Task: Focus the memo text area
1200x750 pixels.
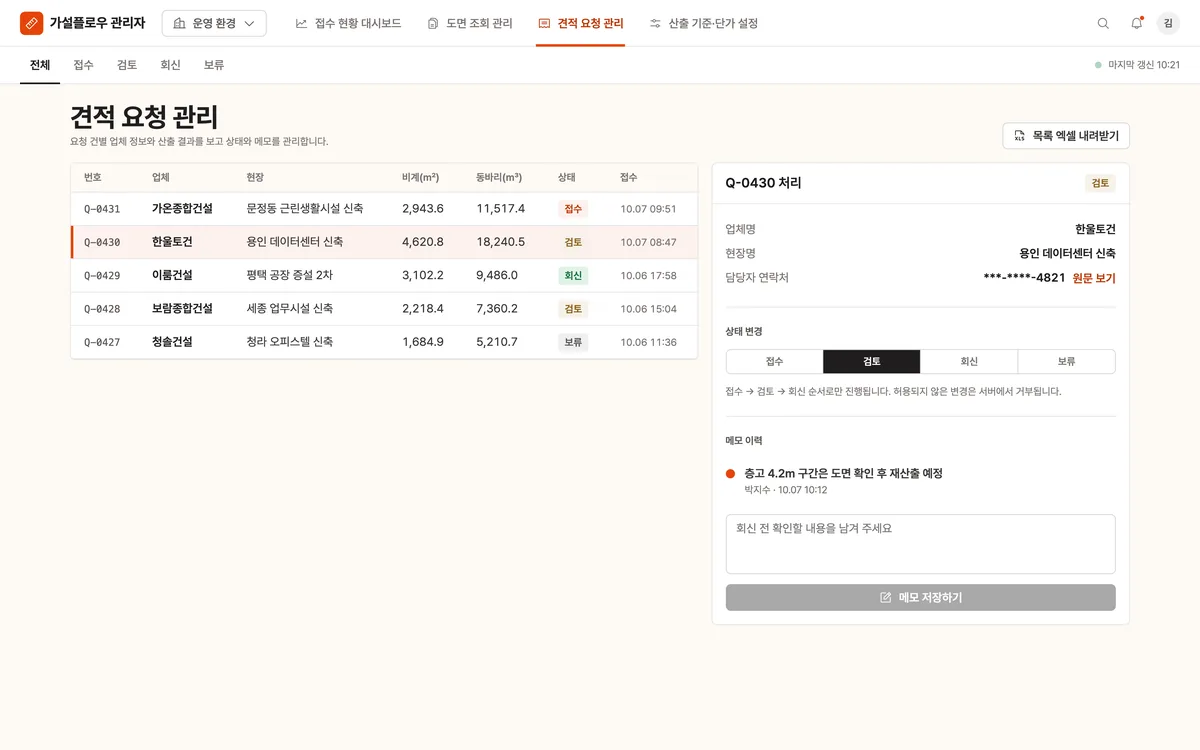Action: 920,544
